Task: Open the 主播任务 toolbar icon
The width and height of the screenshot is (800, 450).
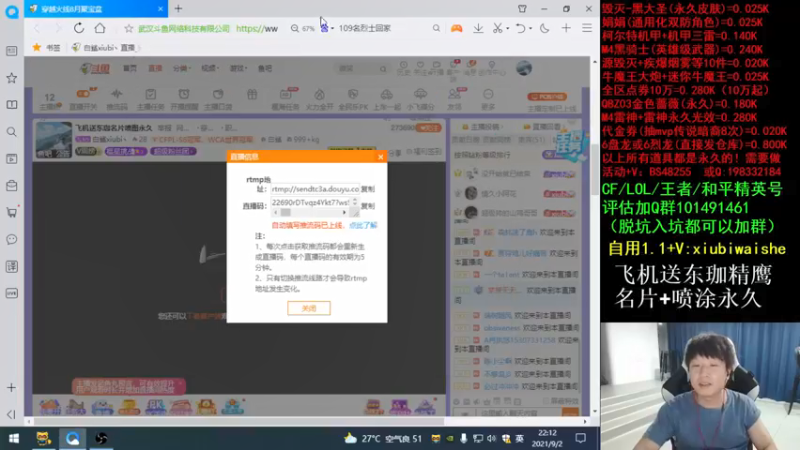Action: tap(151, 99)
